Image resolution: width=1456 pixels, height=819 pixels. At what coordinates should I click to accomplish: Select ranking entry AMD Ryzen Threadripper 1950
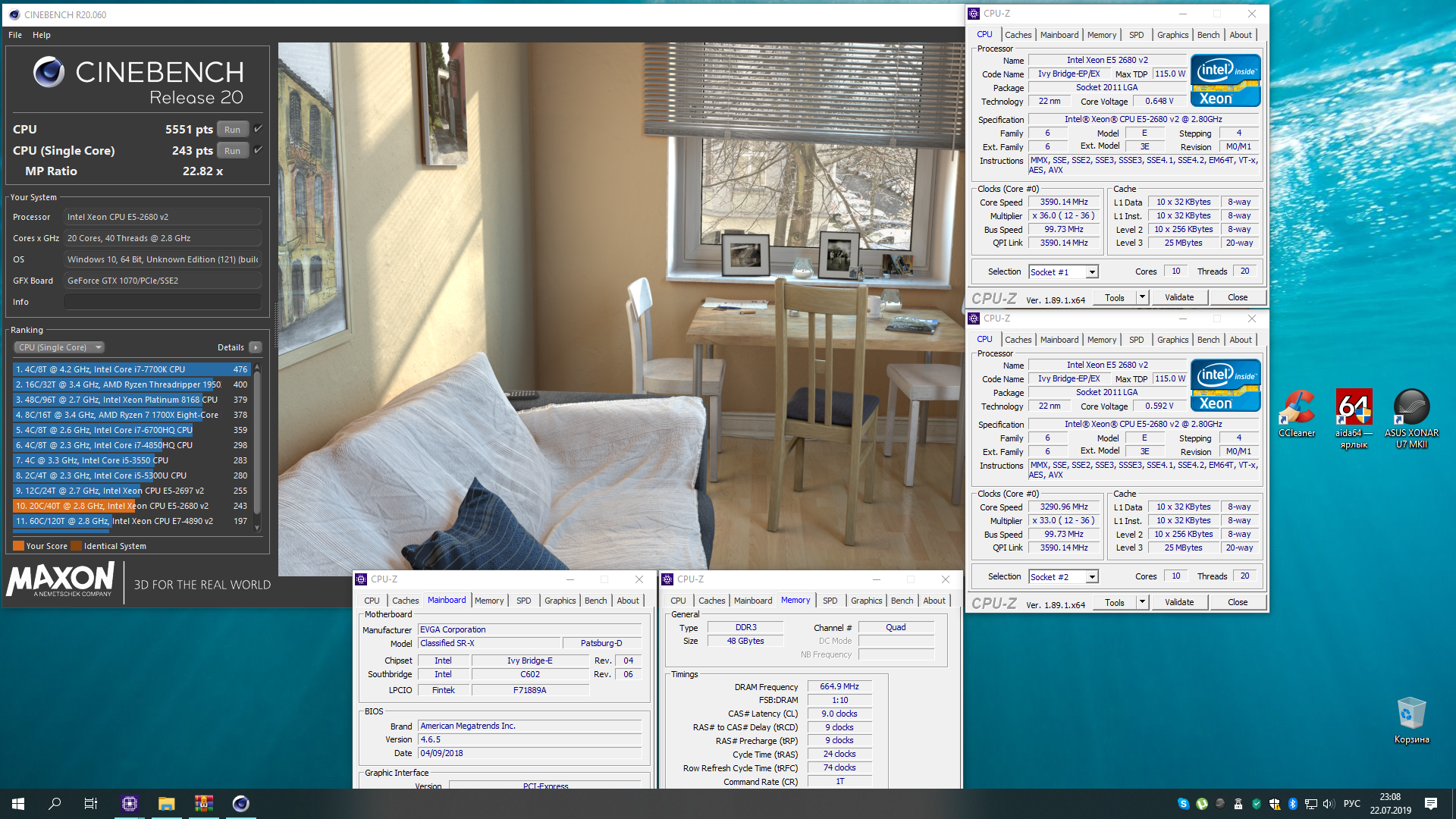[132, 384]
